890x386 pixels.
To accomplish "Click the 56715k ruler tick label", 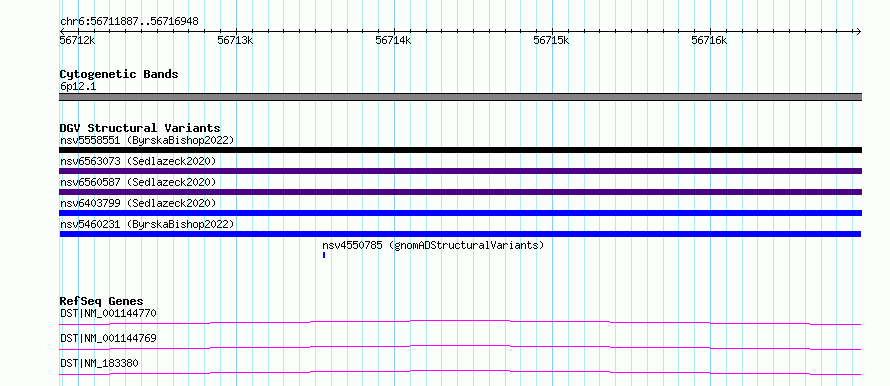I will (x=551, y=40).
